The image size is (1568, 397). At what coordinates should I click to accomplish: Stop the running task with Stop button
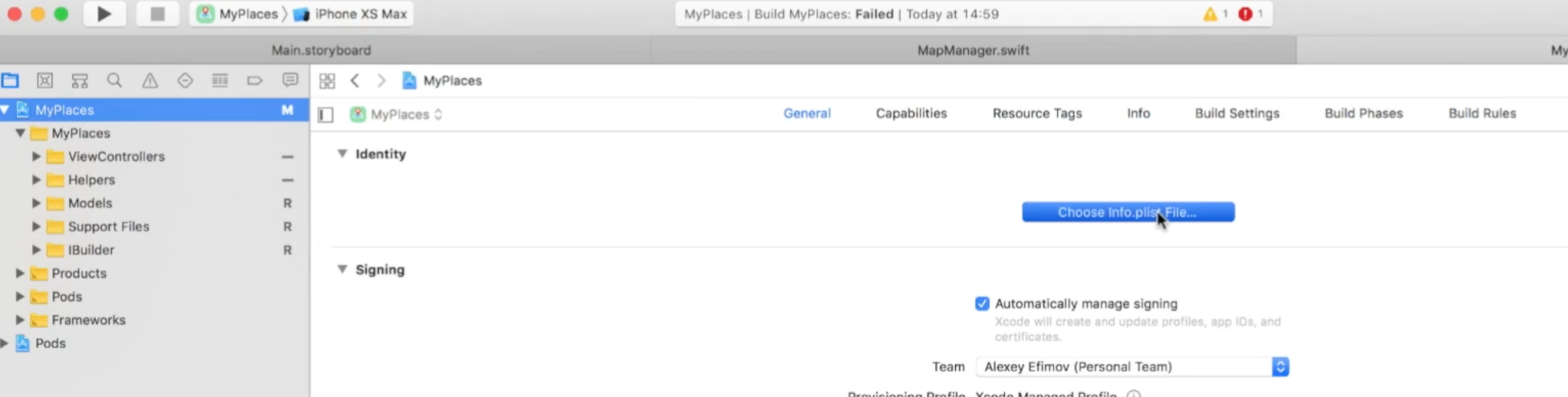(157, 14)
